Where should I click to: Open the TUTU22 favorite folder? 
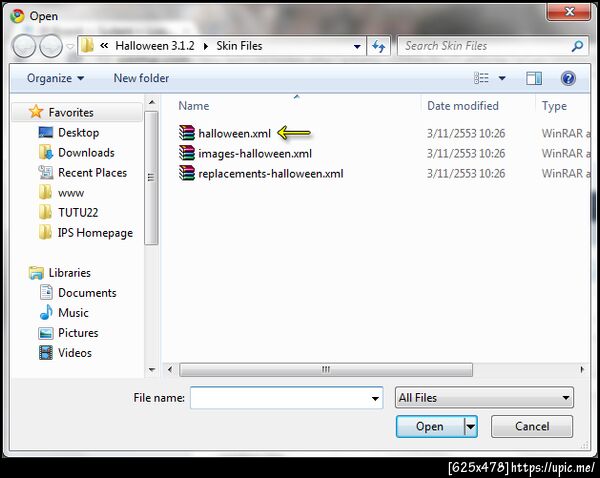coord(78,212)
